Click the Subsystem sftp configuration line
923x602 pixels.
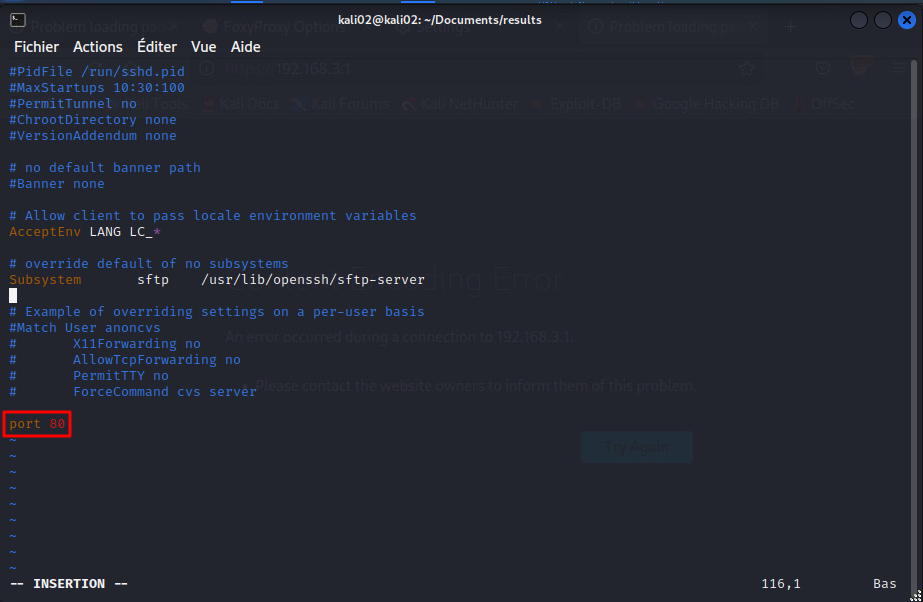pos(216,280)
